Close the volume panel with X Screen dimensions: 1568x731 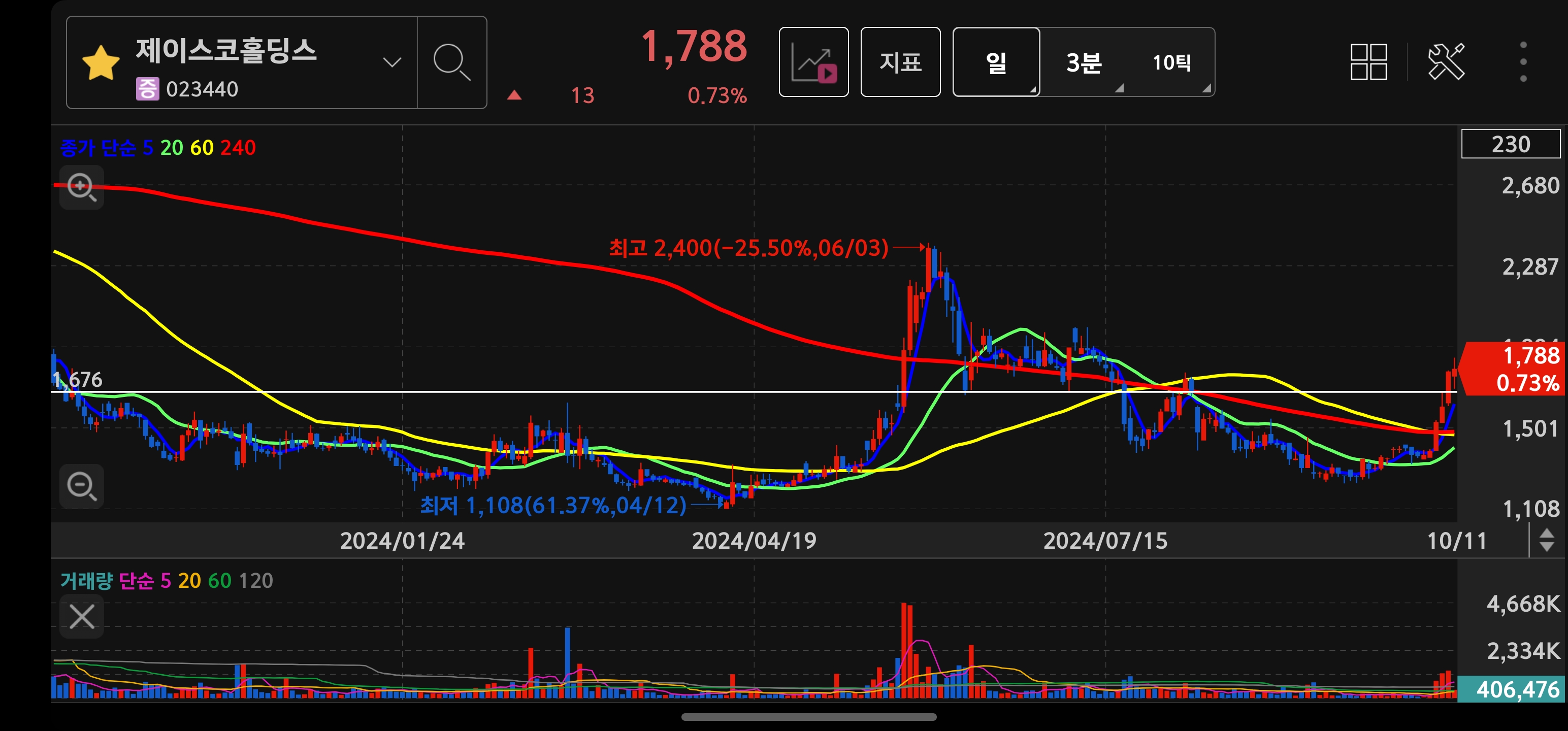pos(82,616)
